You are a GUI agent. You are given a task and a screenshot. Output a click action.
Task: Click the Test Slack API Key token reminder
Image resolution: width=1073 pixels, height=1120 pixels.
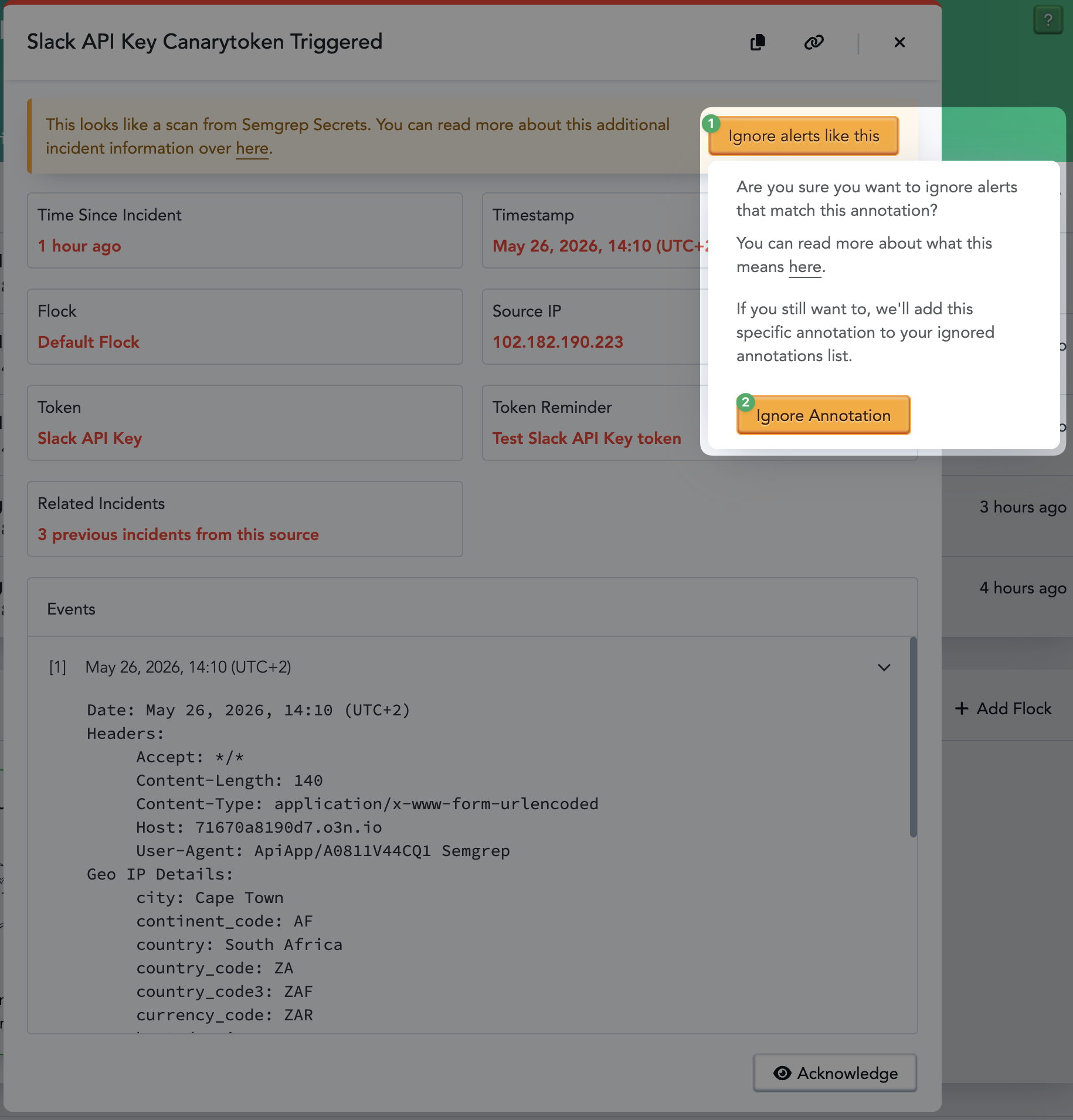click(x=586, y=439)
